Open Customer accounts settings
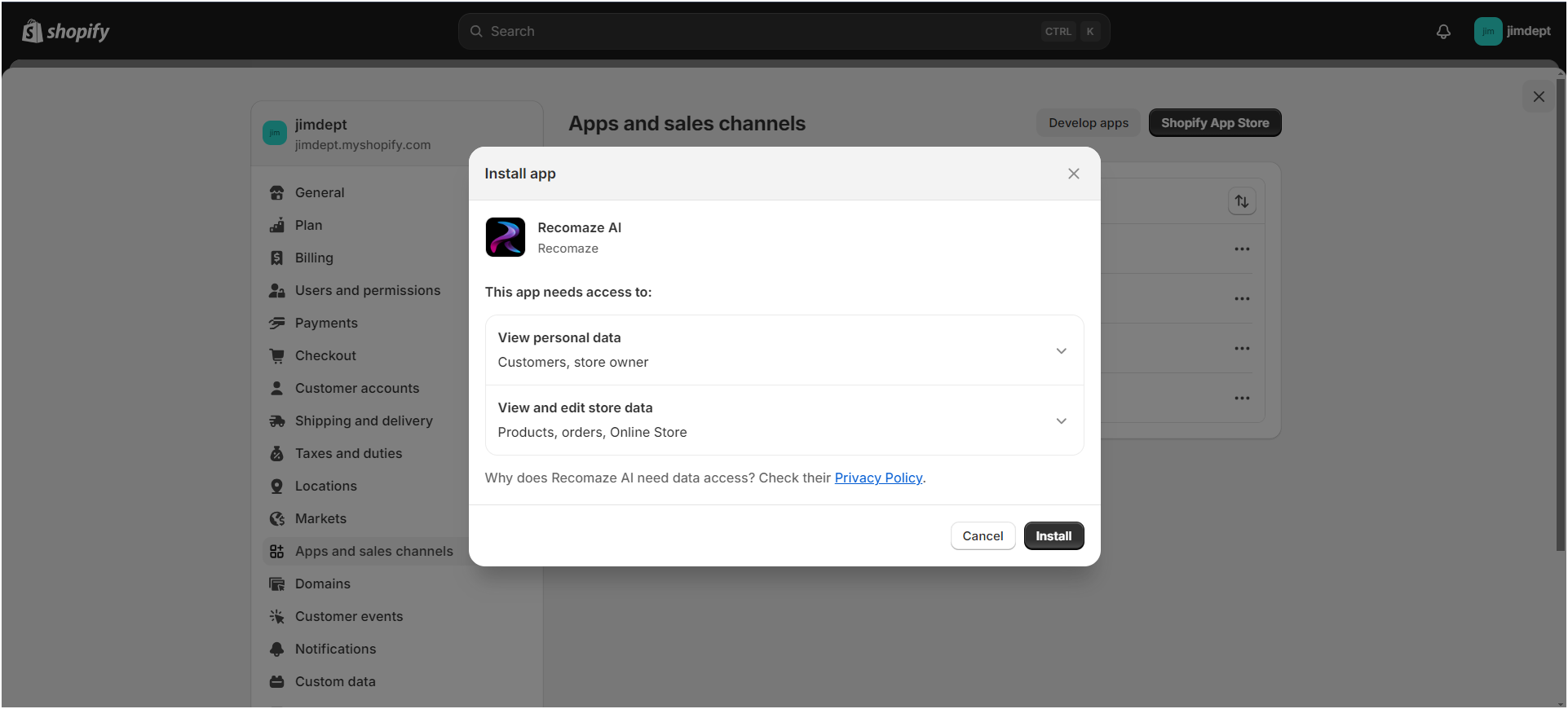This screenshot has height=709, width=1568. pos(357,388)
